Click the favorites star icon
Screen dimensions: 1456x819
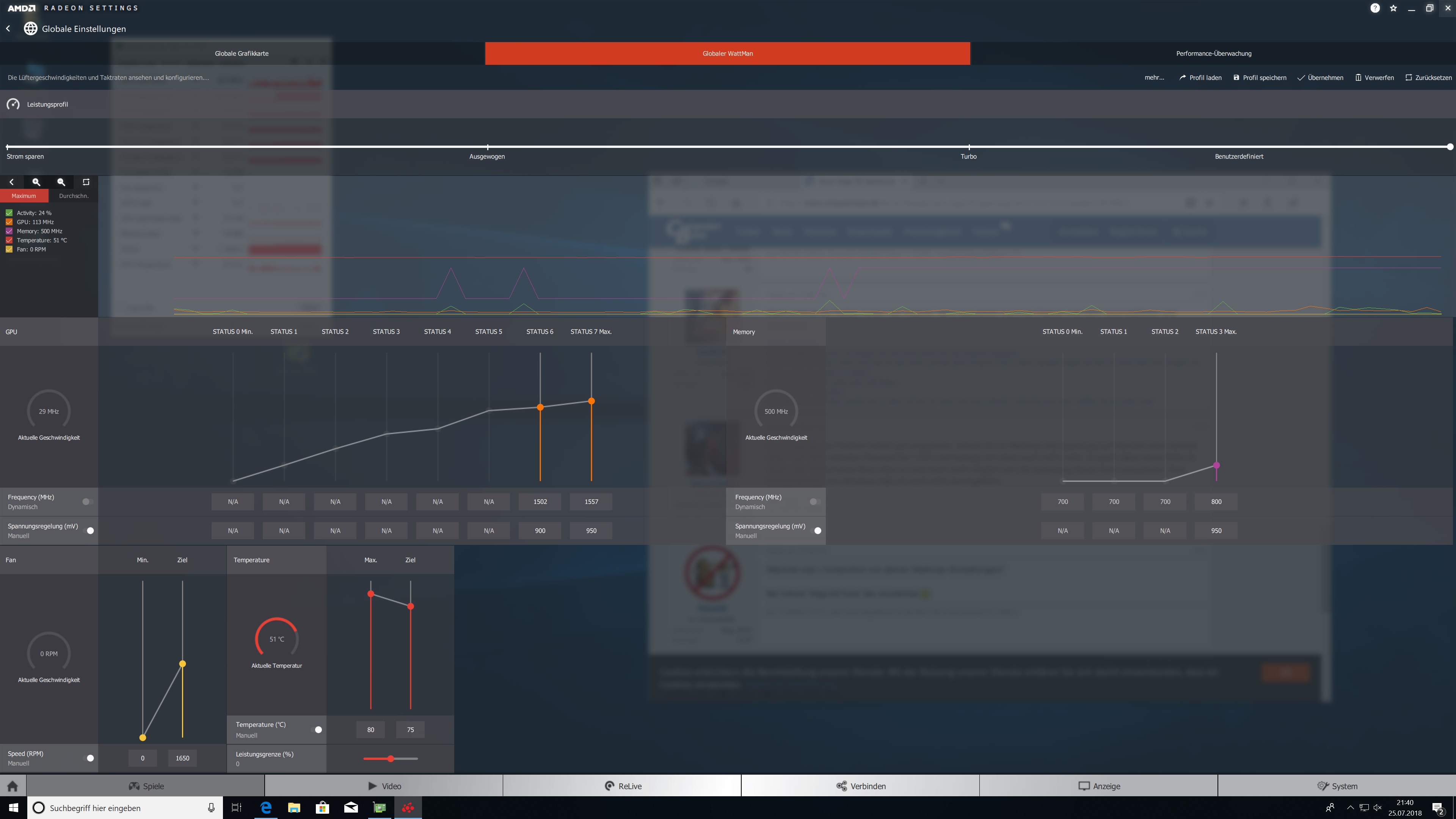(1393, 8)
